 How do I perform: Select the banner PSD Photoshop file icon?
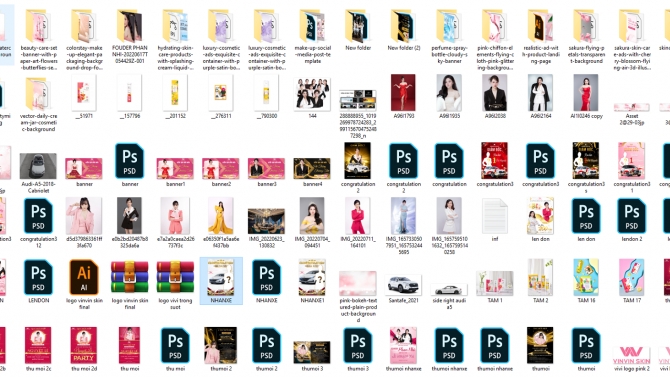point(129,161)
